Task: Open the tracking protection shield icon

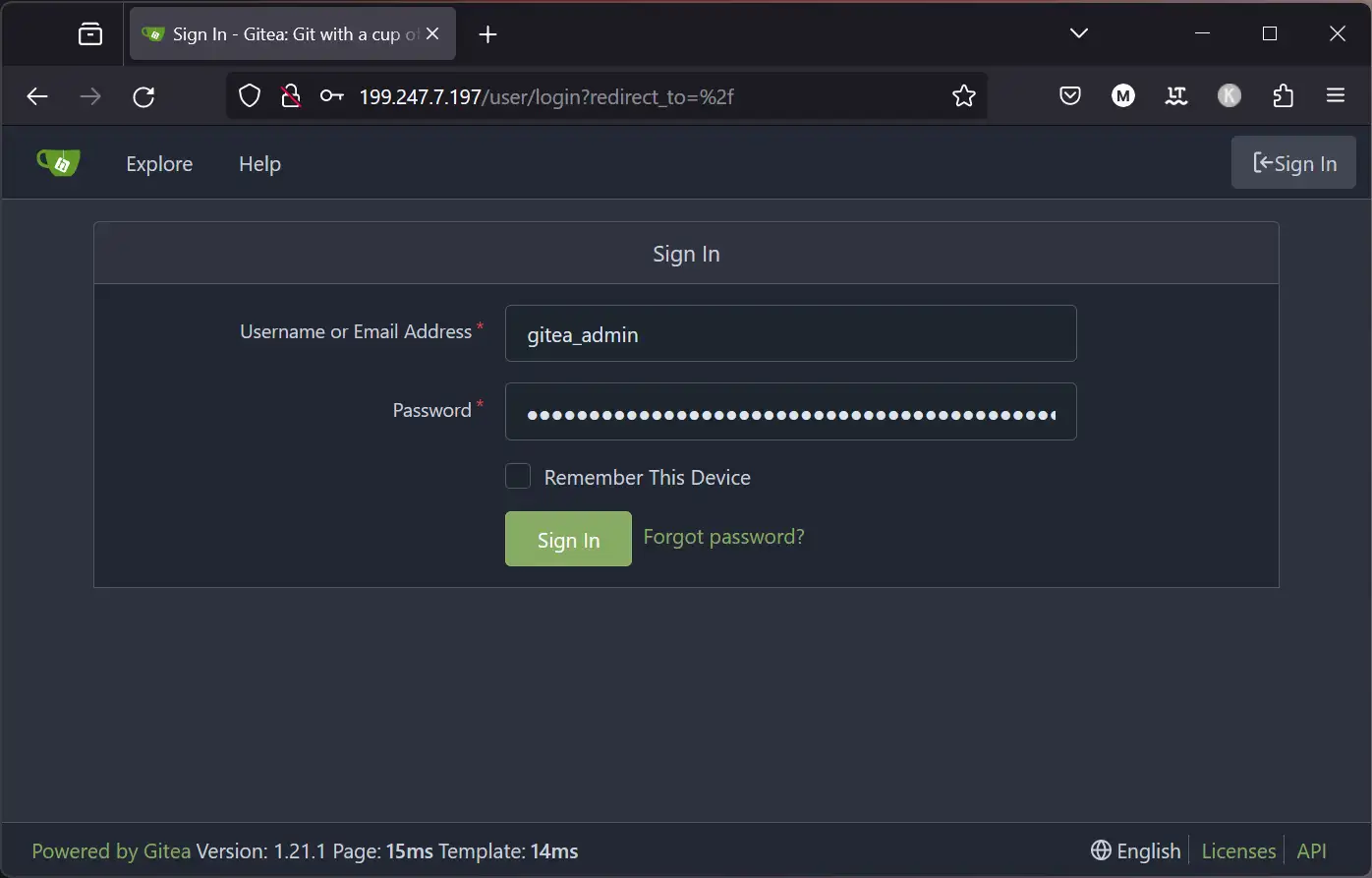Action: (251, 96)
